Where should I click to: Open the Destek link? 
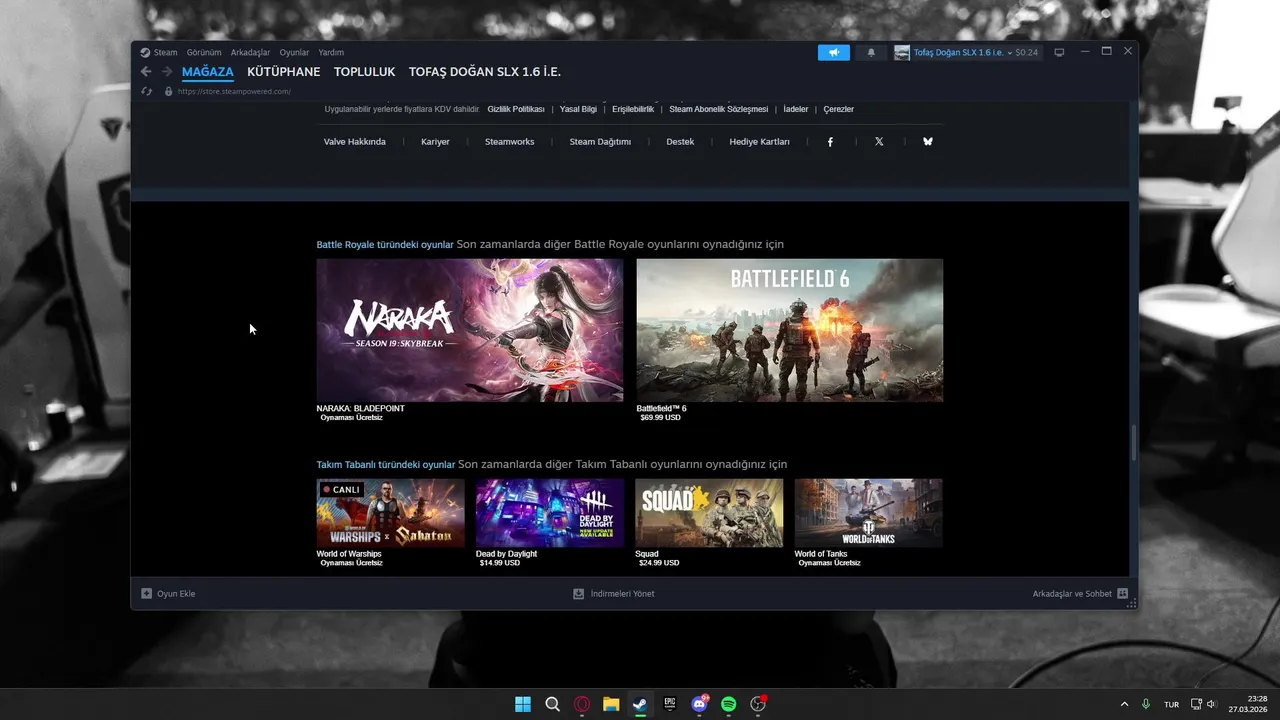click(x=680, y=142)
